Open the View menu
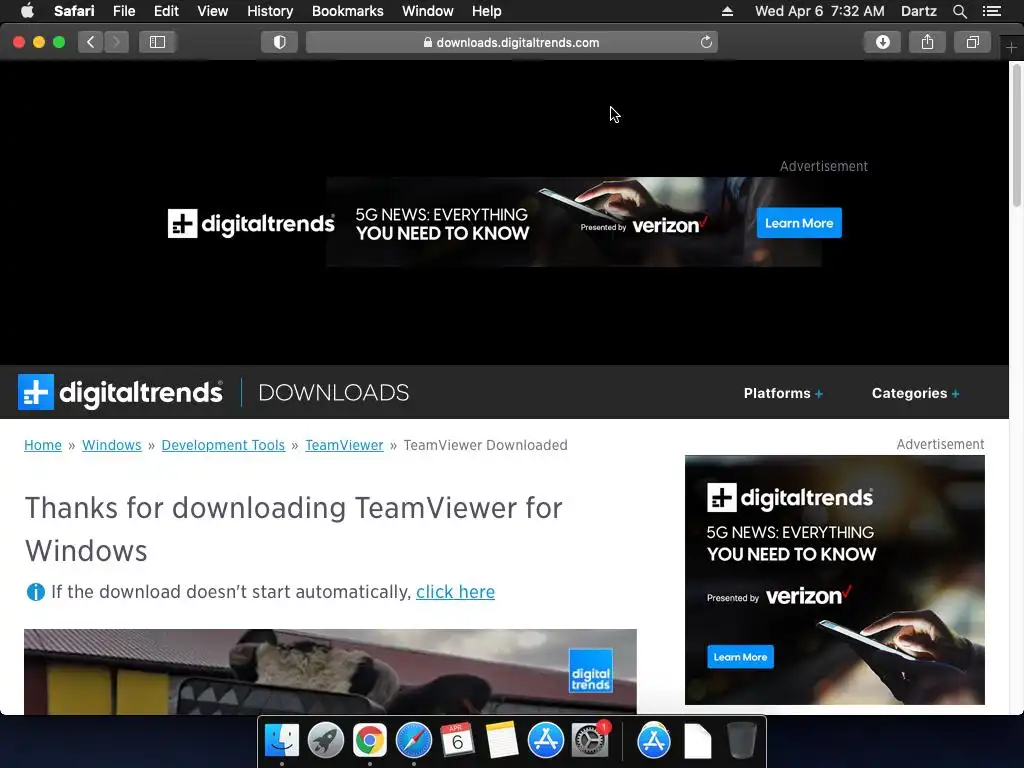 [x=212, y=11]
